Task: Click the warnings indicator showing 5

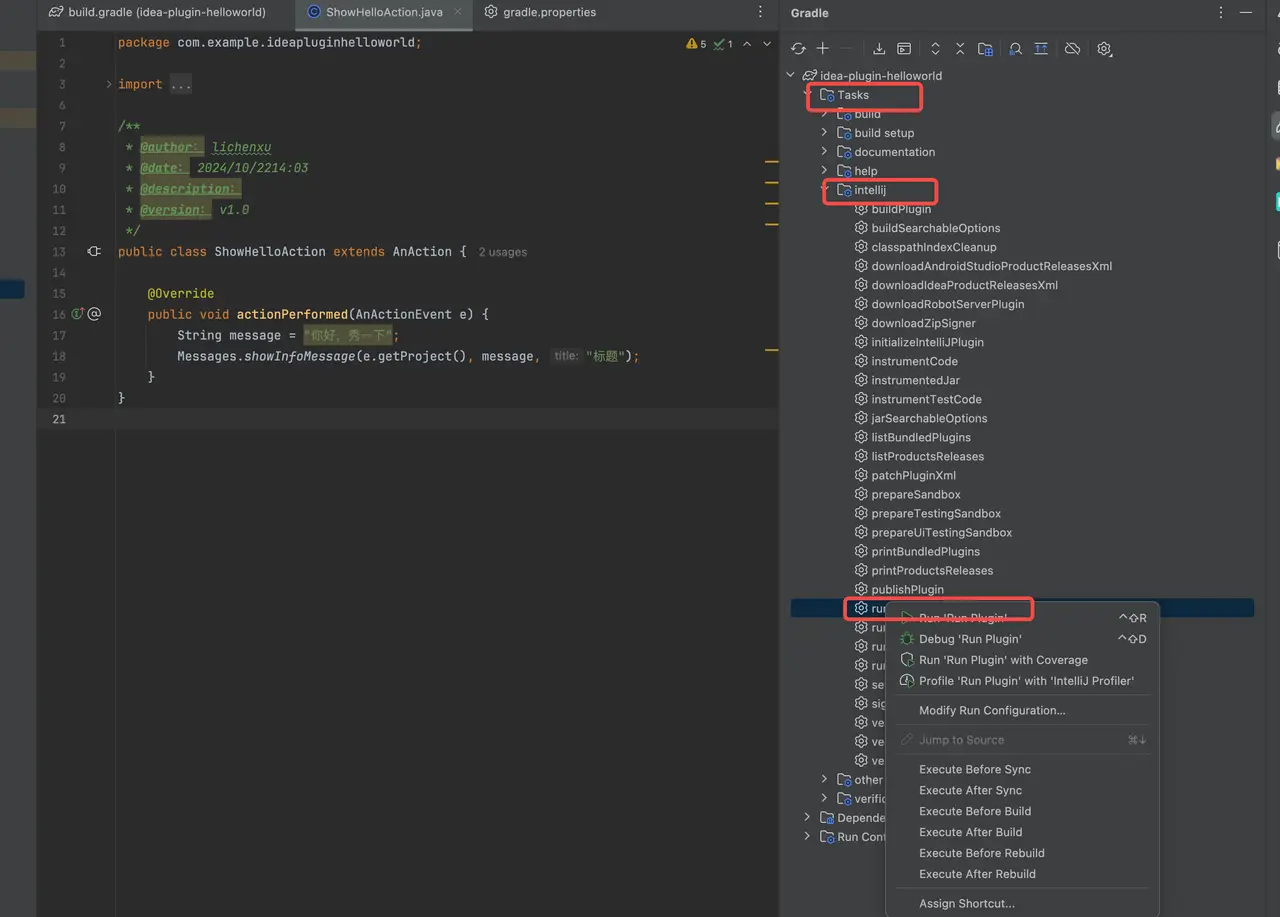Action: [696, 44]
